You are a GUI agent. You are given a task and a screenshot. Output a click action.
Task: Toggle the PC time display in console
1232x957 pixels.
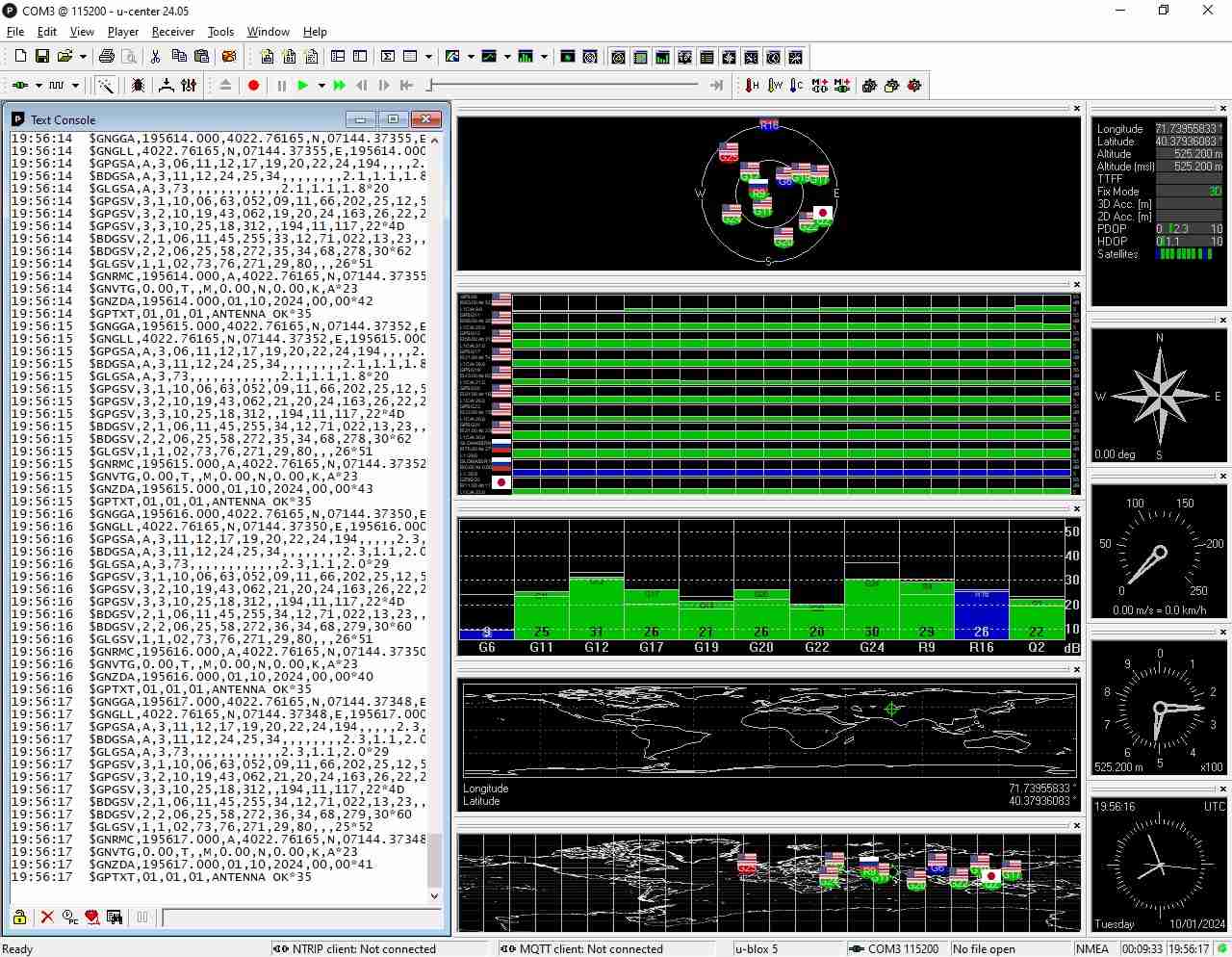[69, 918]
